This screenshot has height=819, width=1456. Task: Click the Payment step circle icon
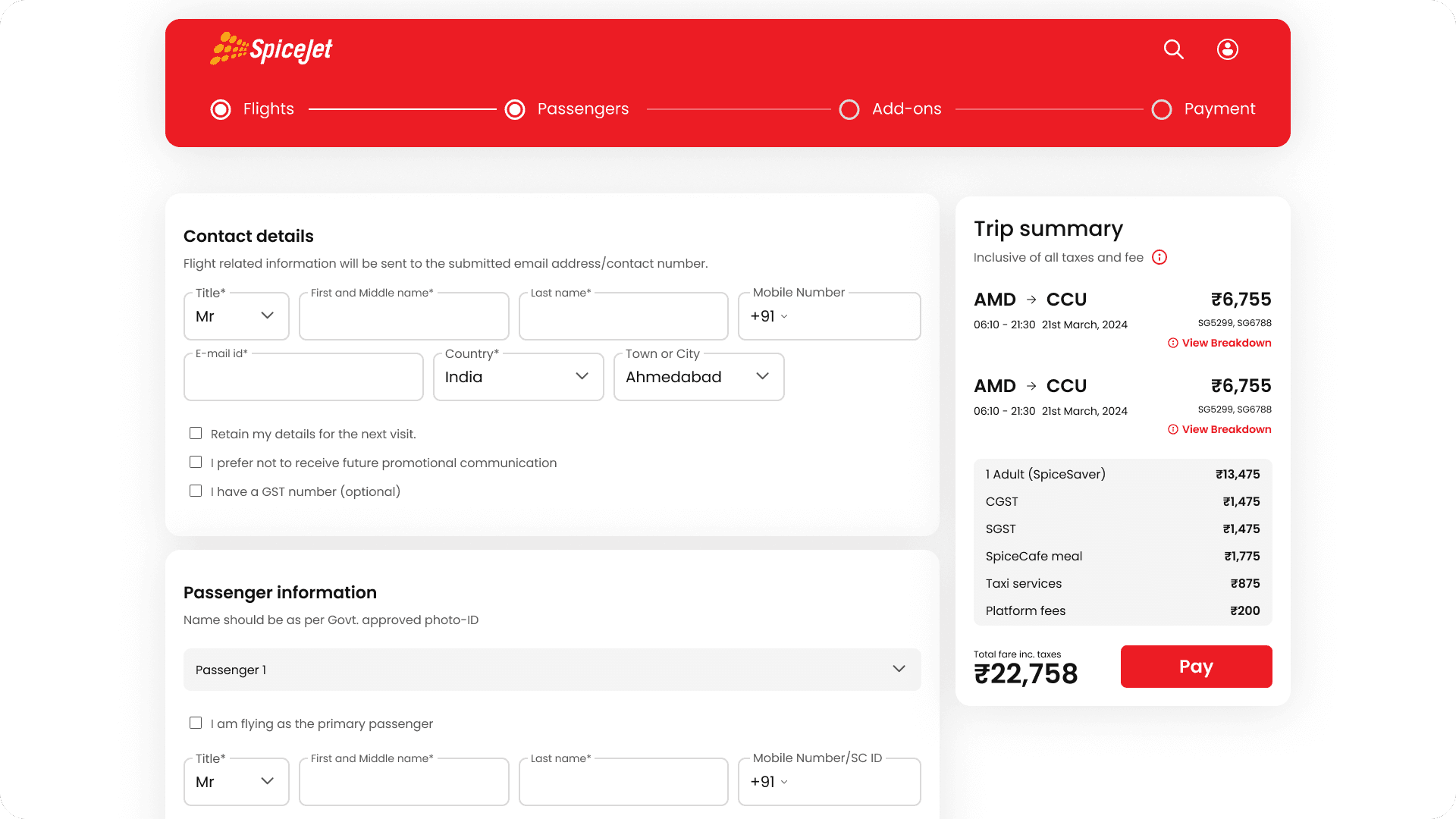coord(1161,109)
